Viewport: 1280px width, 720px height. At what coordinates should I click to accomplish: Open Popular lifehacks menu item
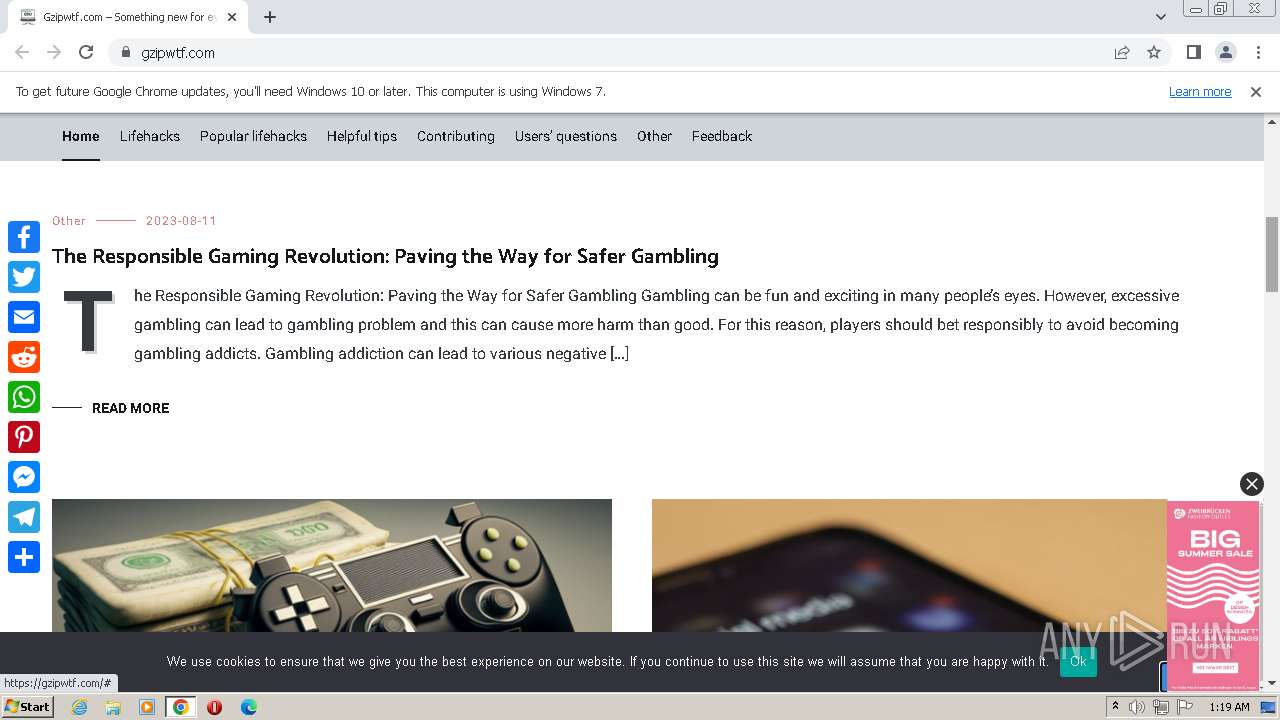(253, 136)
